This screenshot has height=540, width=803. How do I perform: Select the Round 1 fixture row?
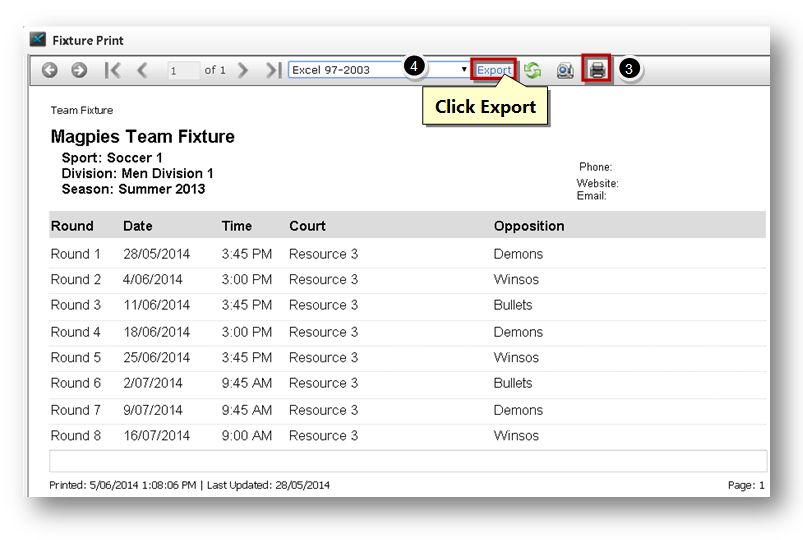click(408, 254)
